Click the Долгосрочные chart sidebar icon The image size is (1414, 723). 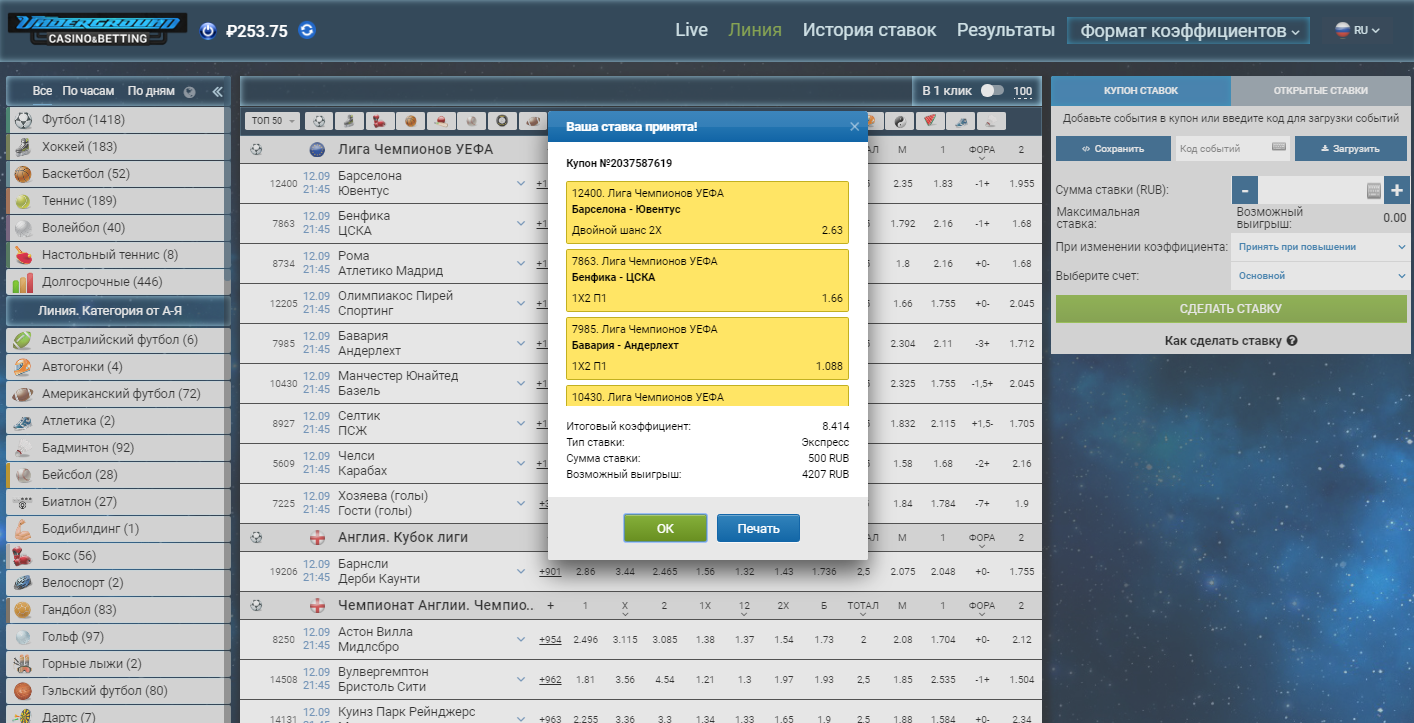[x=23, y=282]
